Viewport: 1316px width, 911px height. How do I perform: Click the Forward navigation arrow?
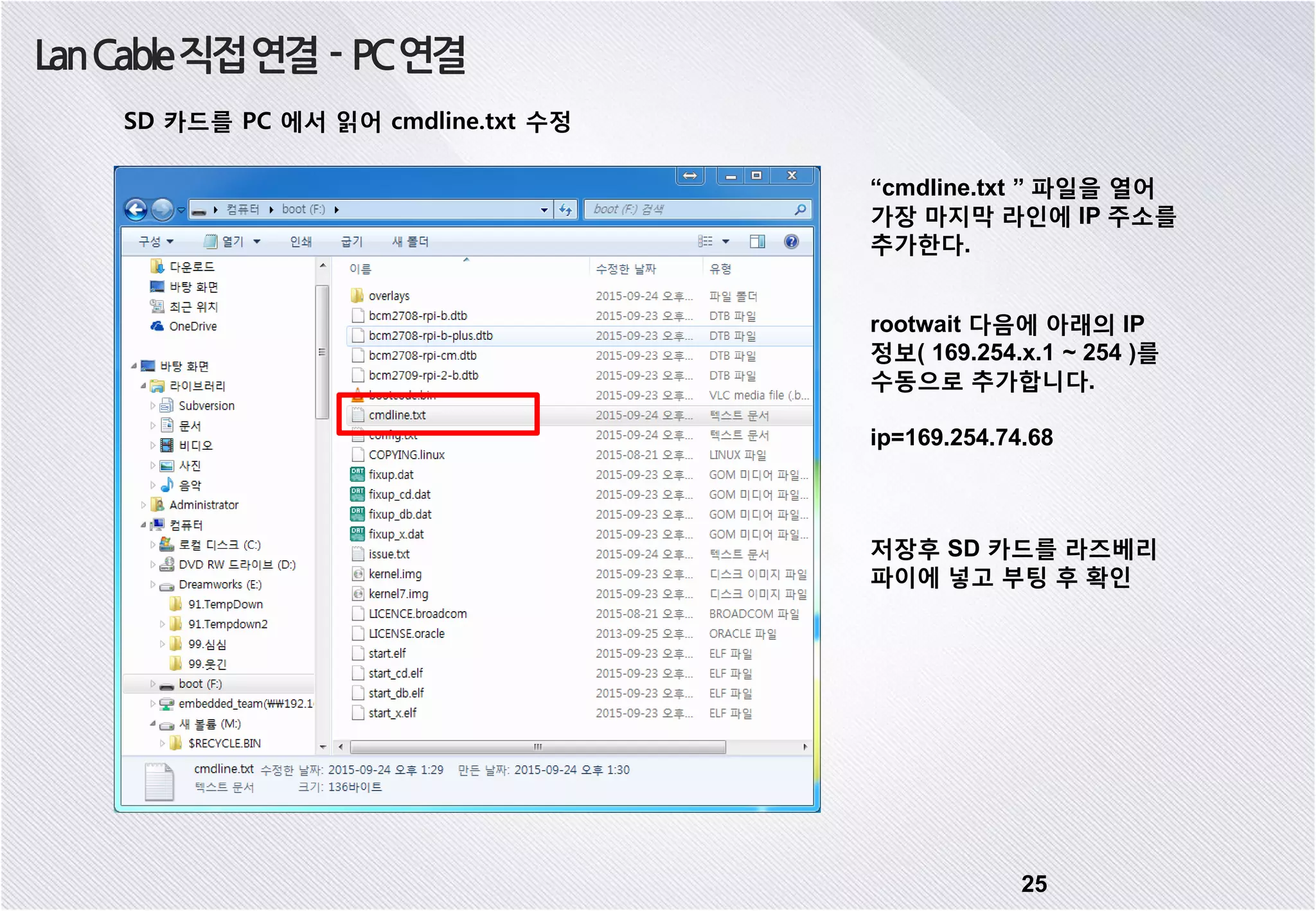pyautogui.click(x=162, y=209)
